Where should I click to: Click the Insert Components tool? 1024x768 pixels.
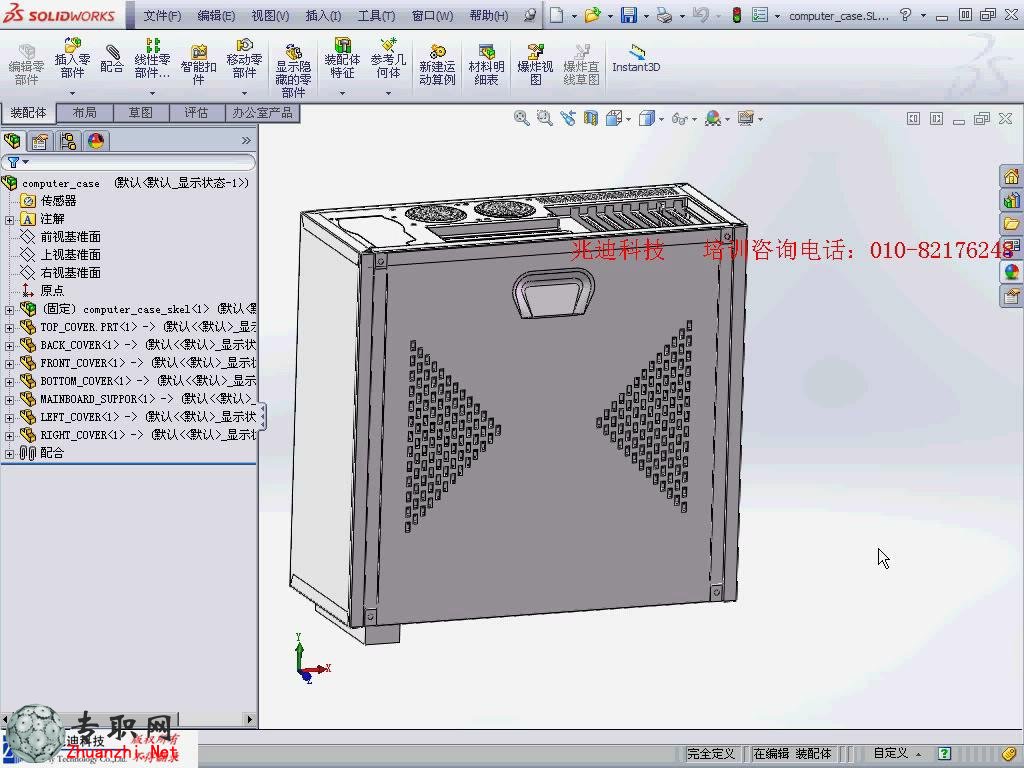pyautogui.click(x=72, y=59)
